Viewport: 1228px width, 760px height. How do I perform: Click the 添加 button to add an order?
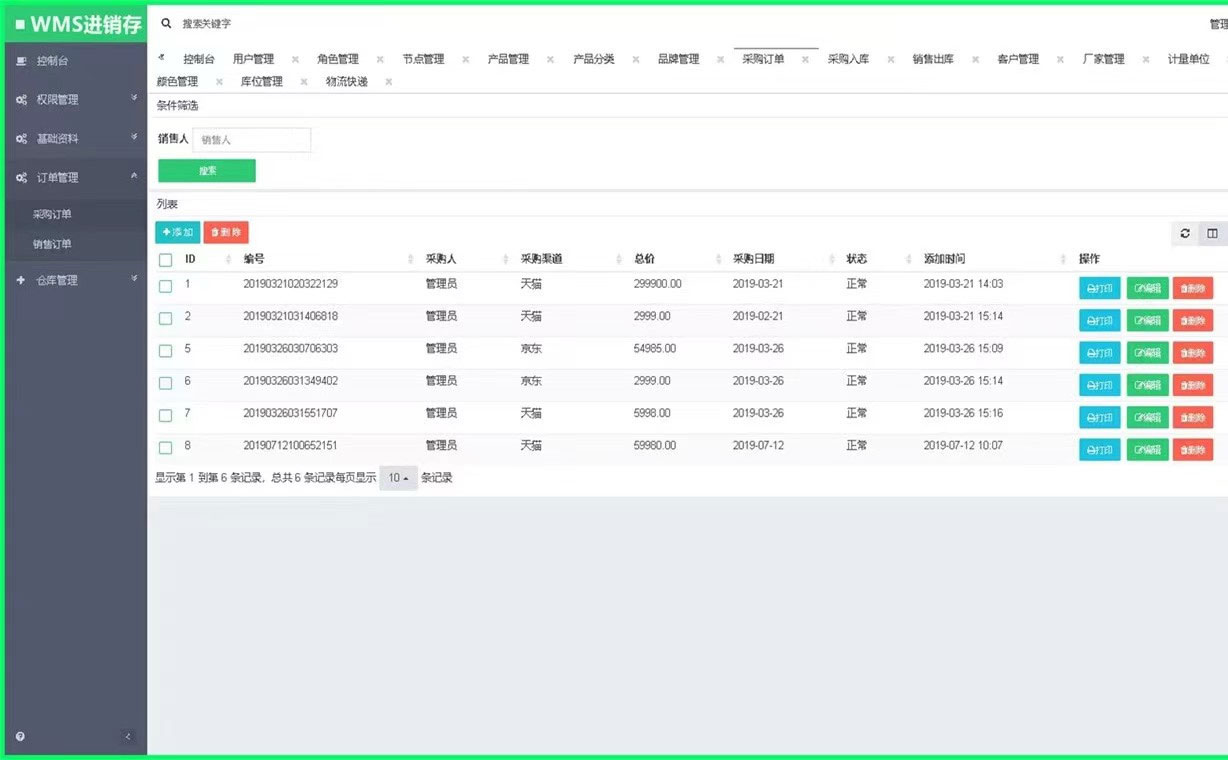(177, 232)
